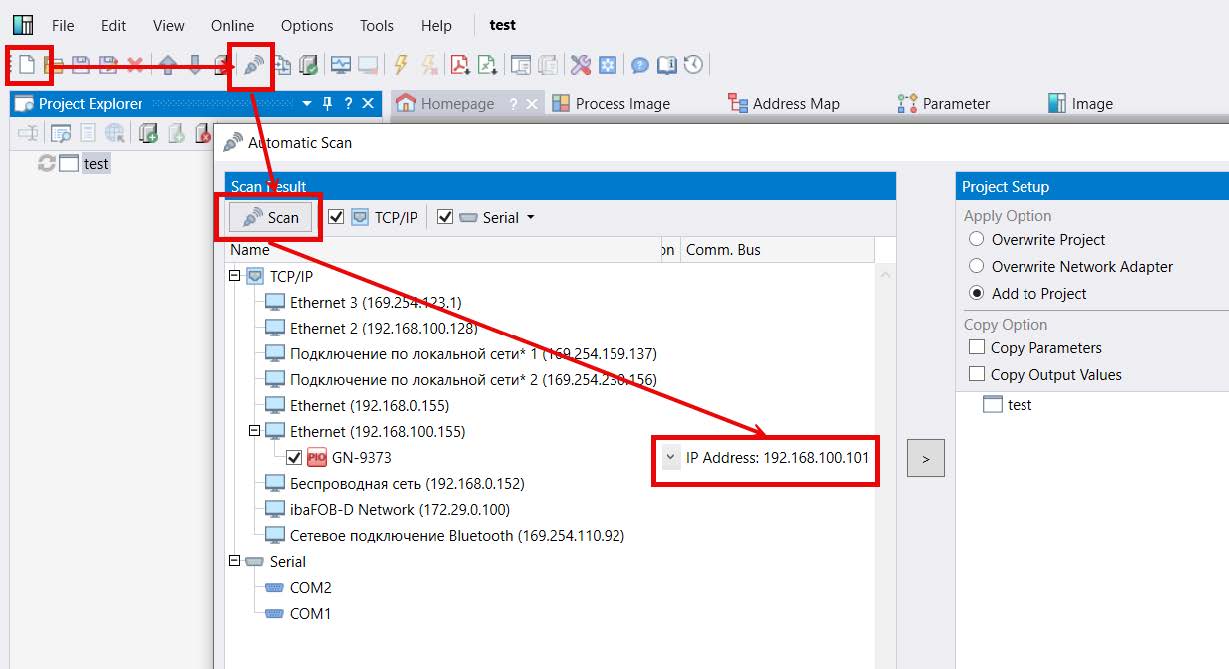
Task: Click the blue waveform monitor icon in toolbar
Action: pyautogui.click(x=341, y=65)
